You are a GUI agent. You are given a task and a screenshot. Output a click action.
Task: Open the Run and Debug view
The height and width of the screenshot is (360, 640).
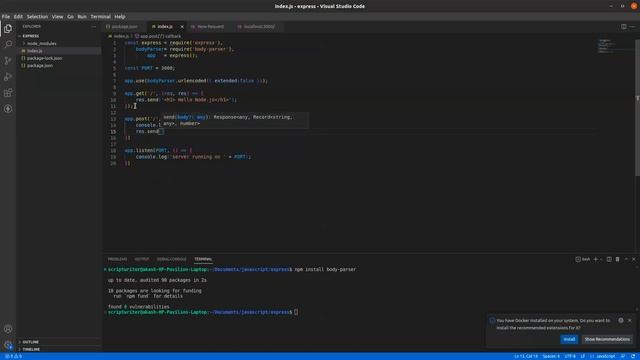click(x=8, y=76)
